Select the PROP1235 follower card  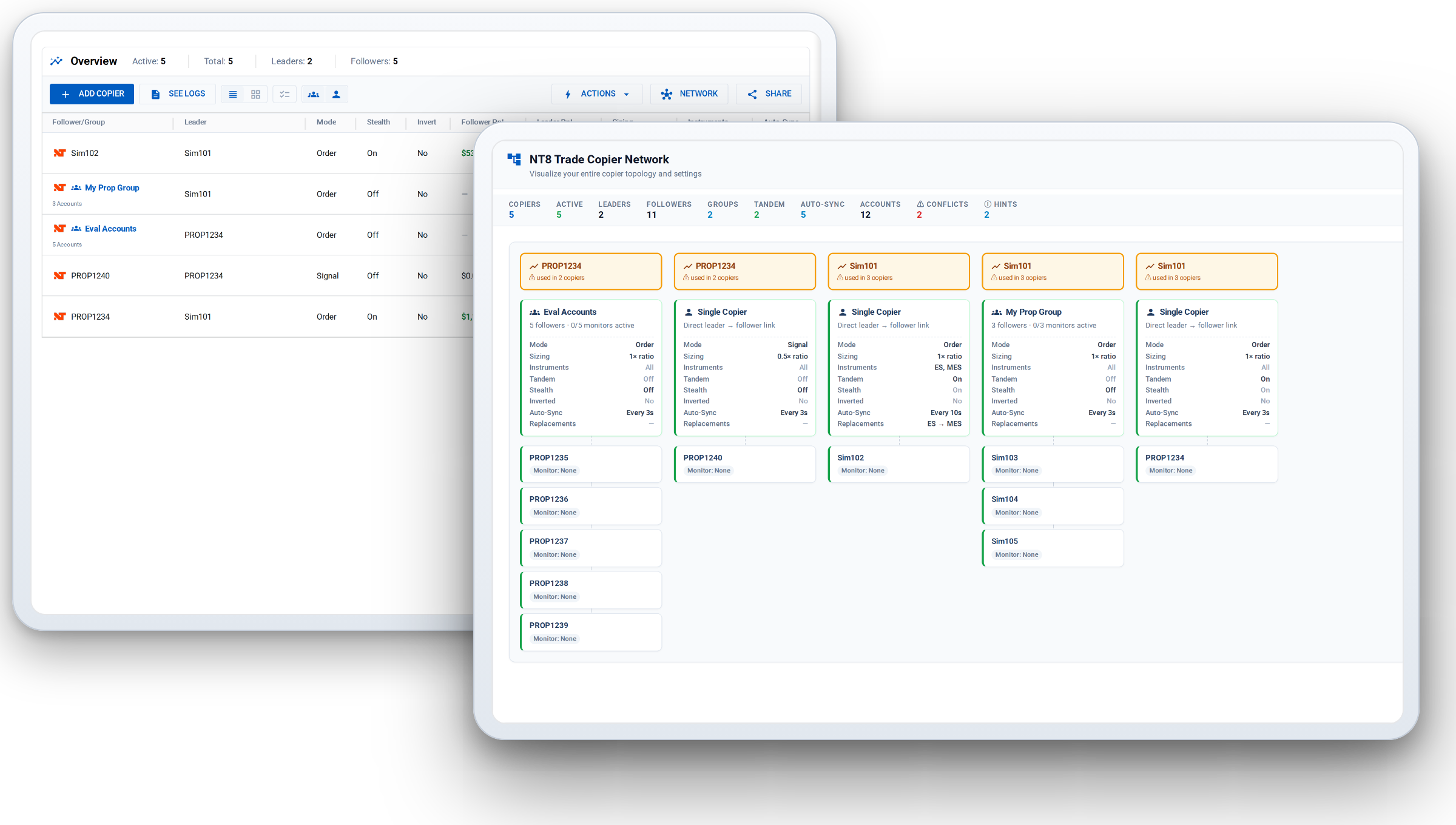point(591,464)
